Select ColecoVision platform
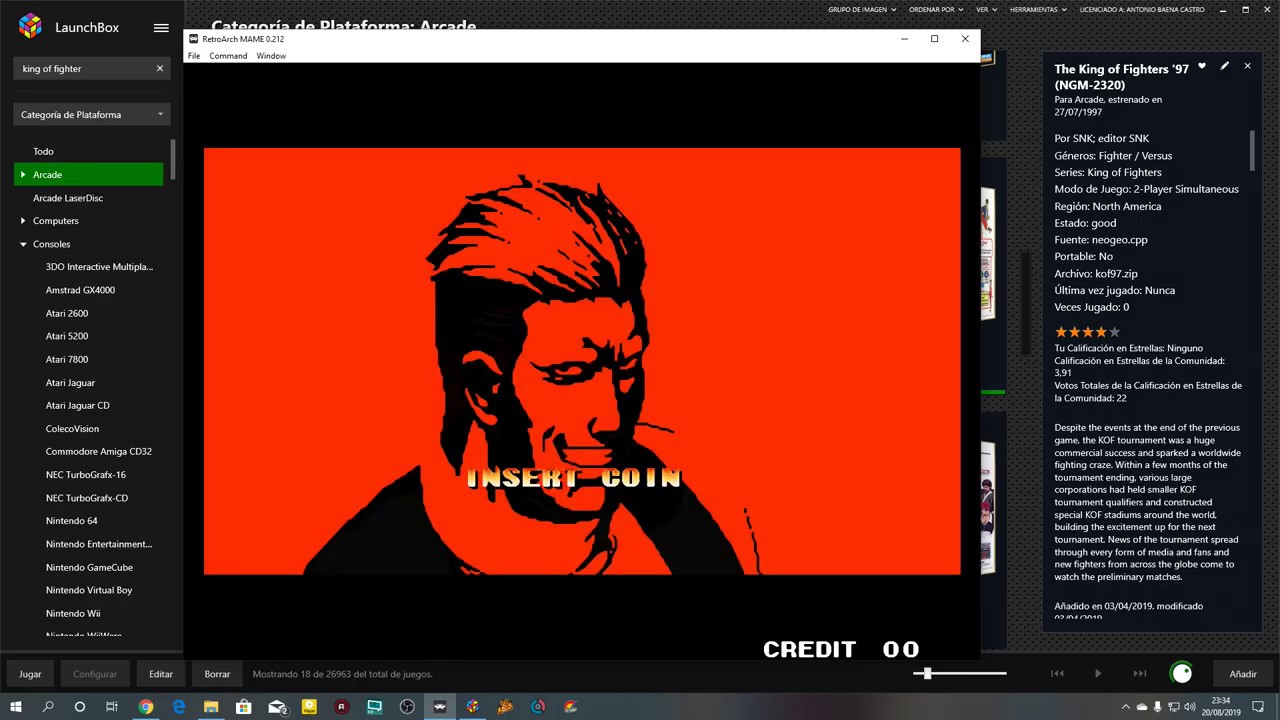Image resolution: width=1280 pixels, height=720 pixels. 72,428
